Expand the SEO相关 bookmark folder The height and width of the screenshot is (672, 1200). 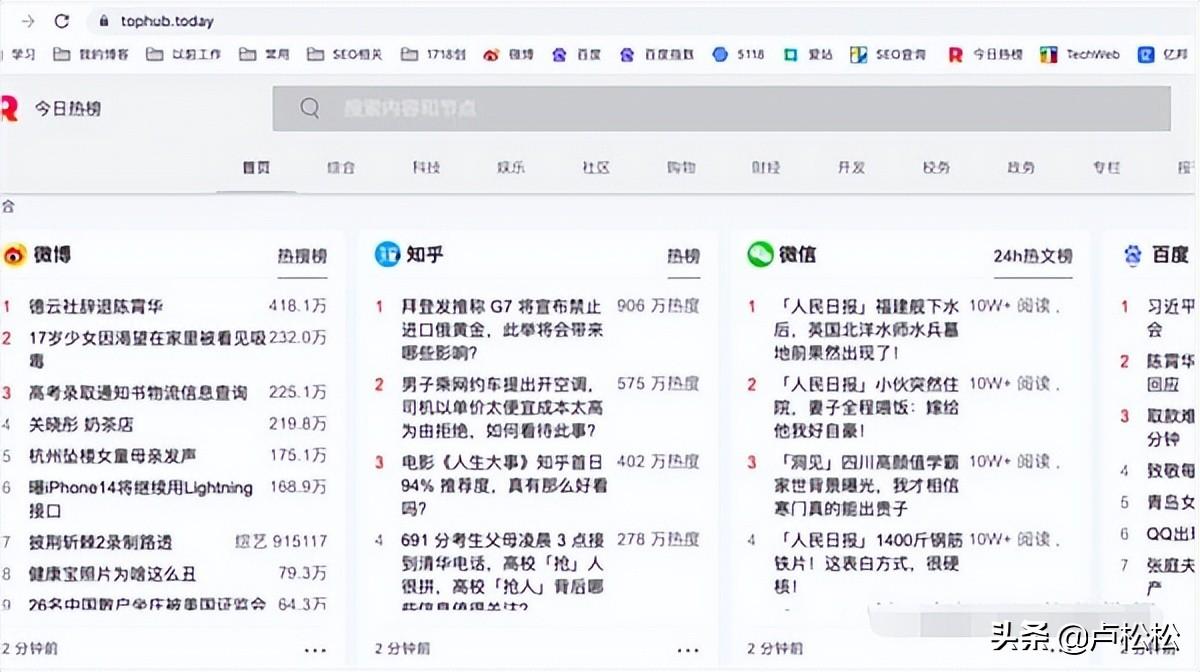[x=345, y=55]
